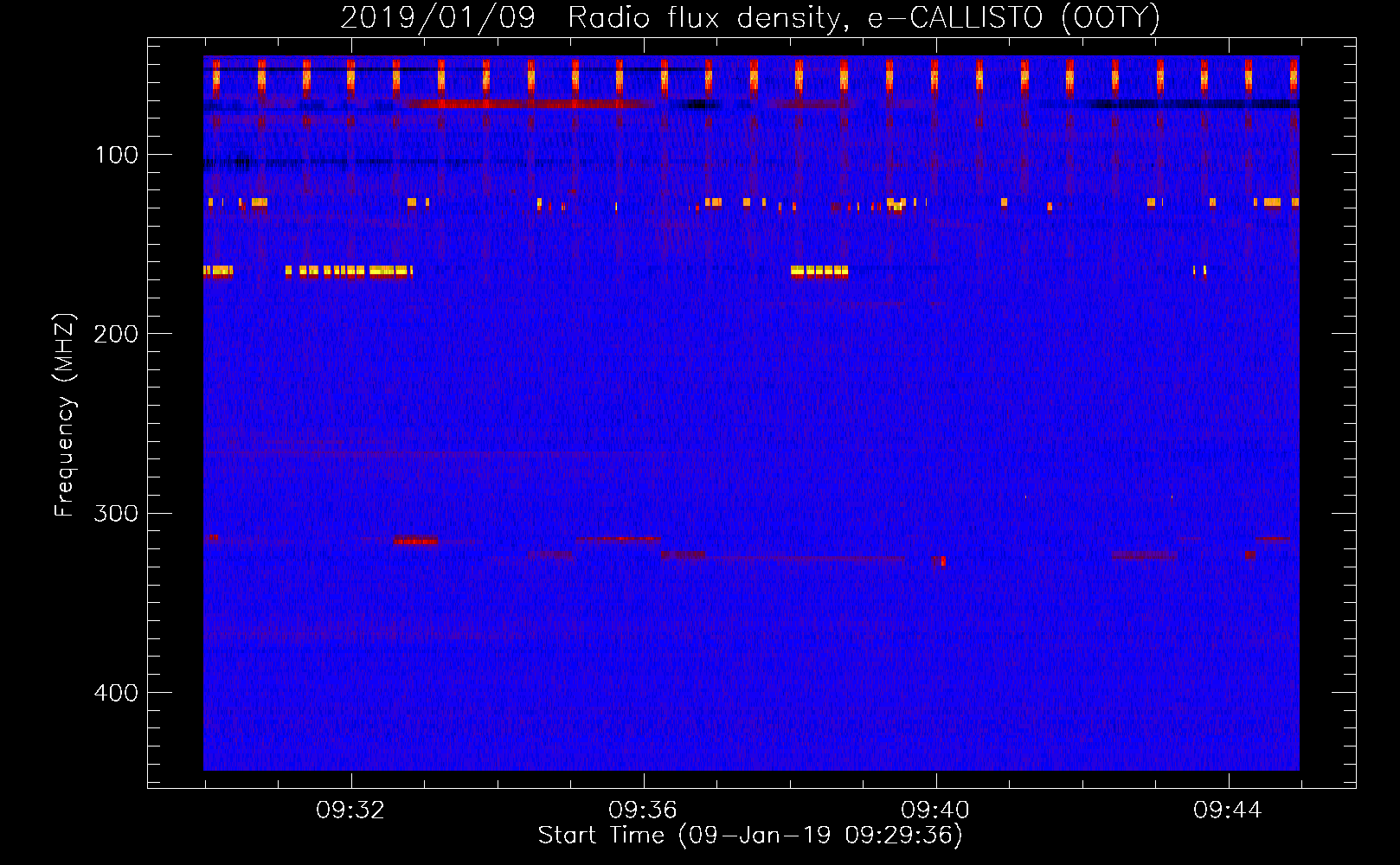Click the '09:40' time tick label
Screen dimensions: 1400x865
(935, 811)
